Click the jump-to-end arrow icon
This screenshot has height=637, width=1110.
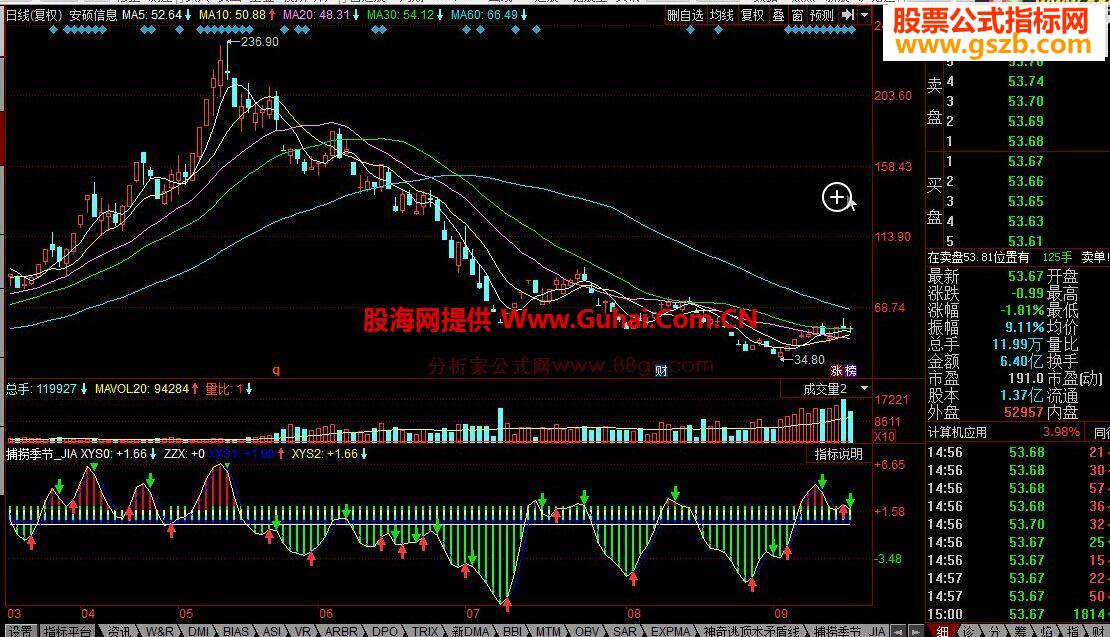click(847, 15)
